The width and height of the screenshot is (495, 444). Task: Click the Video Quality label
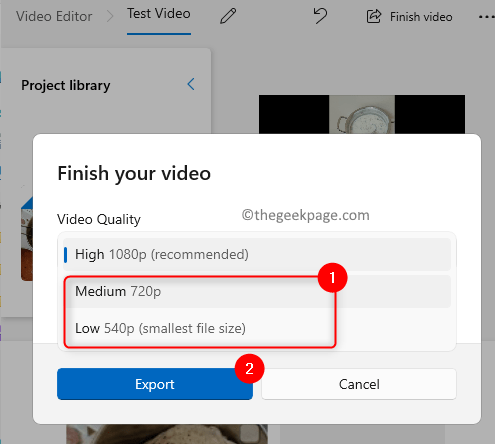point(99,219)
